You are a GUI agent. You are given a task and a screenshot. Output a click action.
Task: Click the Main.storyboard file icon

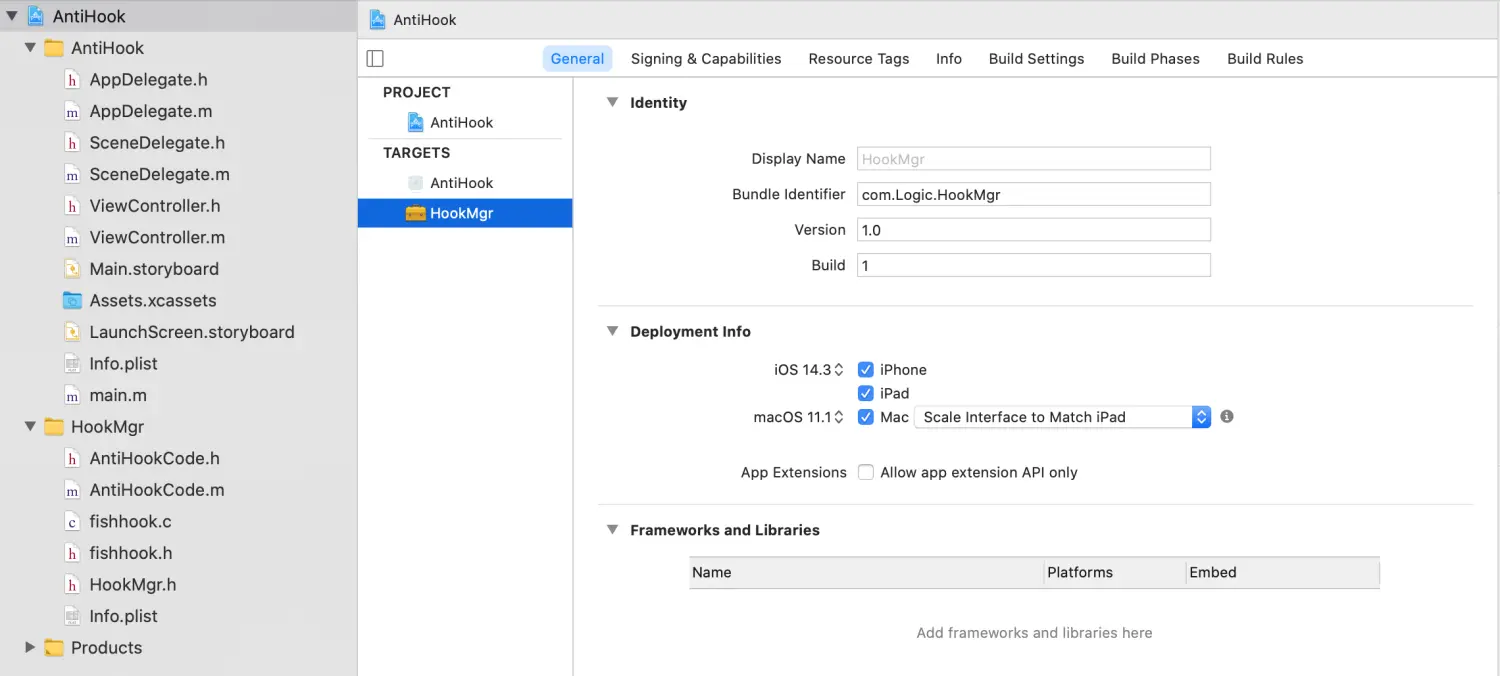point(72,269)
